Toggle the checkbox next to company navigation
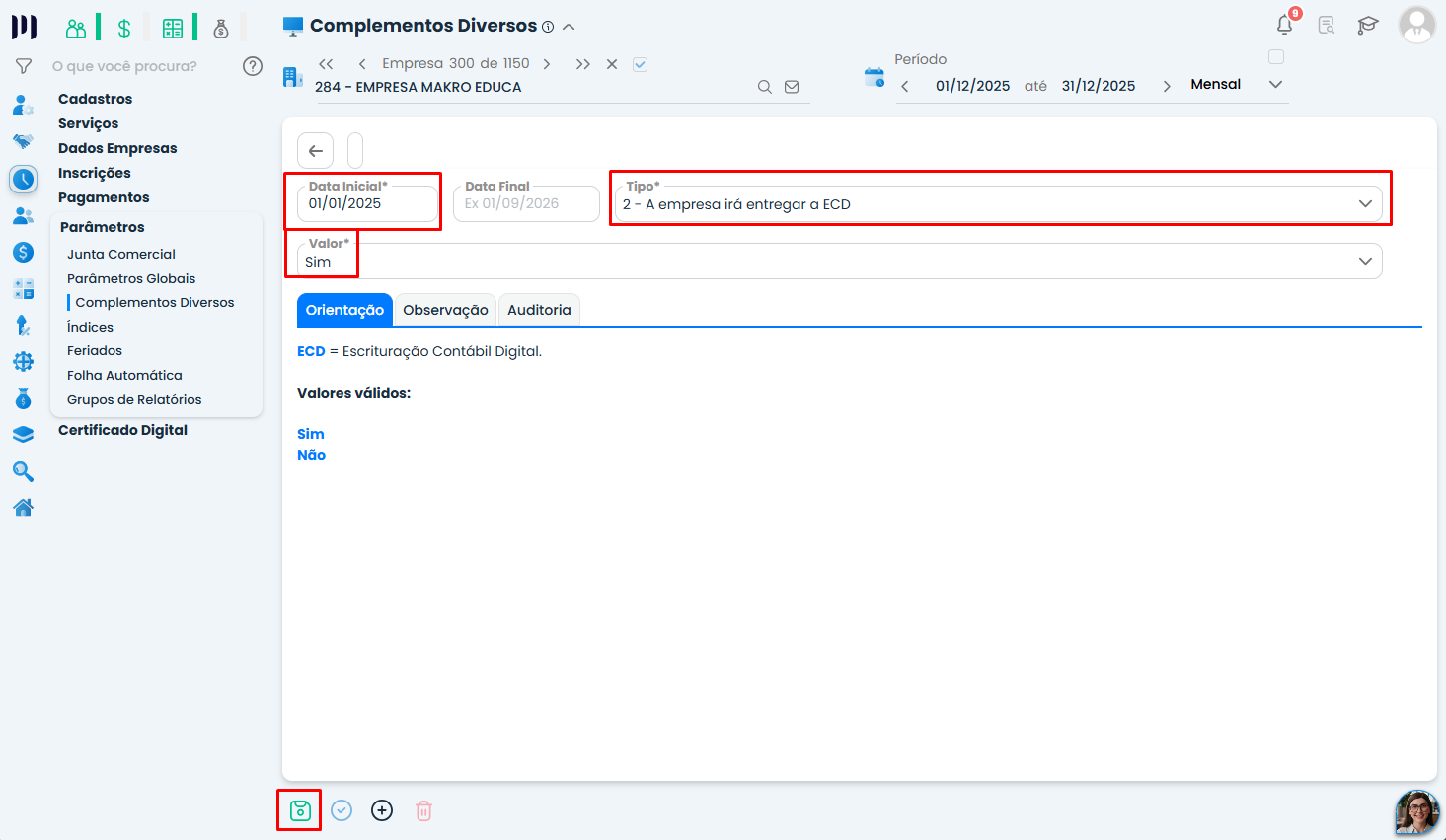Screen dimensions: 1446x840 tap(641, 64)
